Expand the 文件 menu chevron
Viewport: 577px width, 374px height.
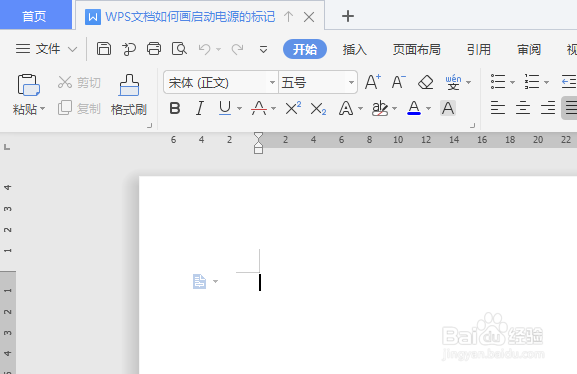click(73, 49)
